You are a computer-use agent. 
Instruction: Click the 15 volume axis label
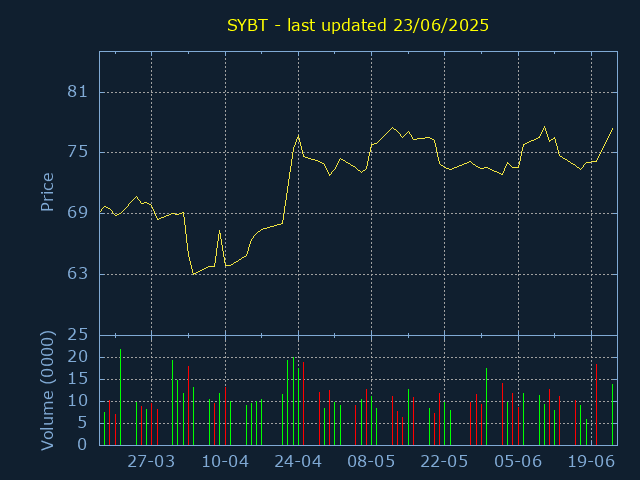click(x=78, y=379)
